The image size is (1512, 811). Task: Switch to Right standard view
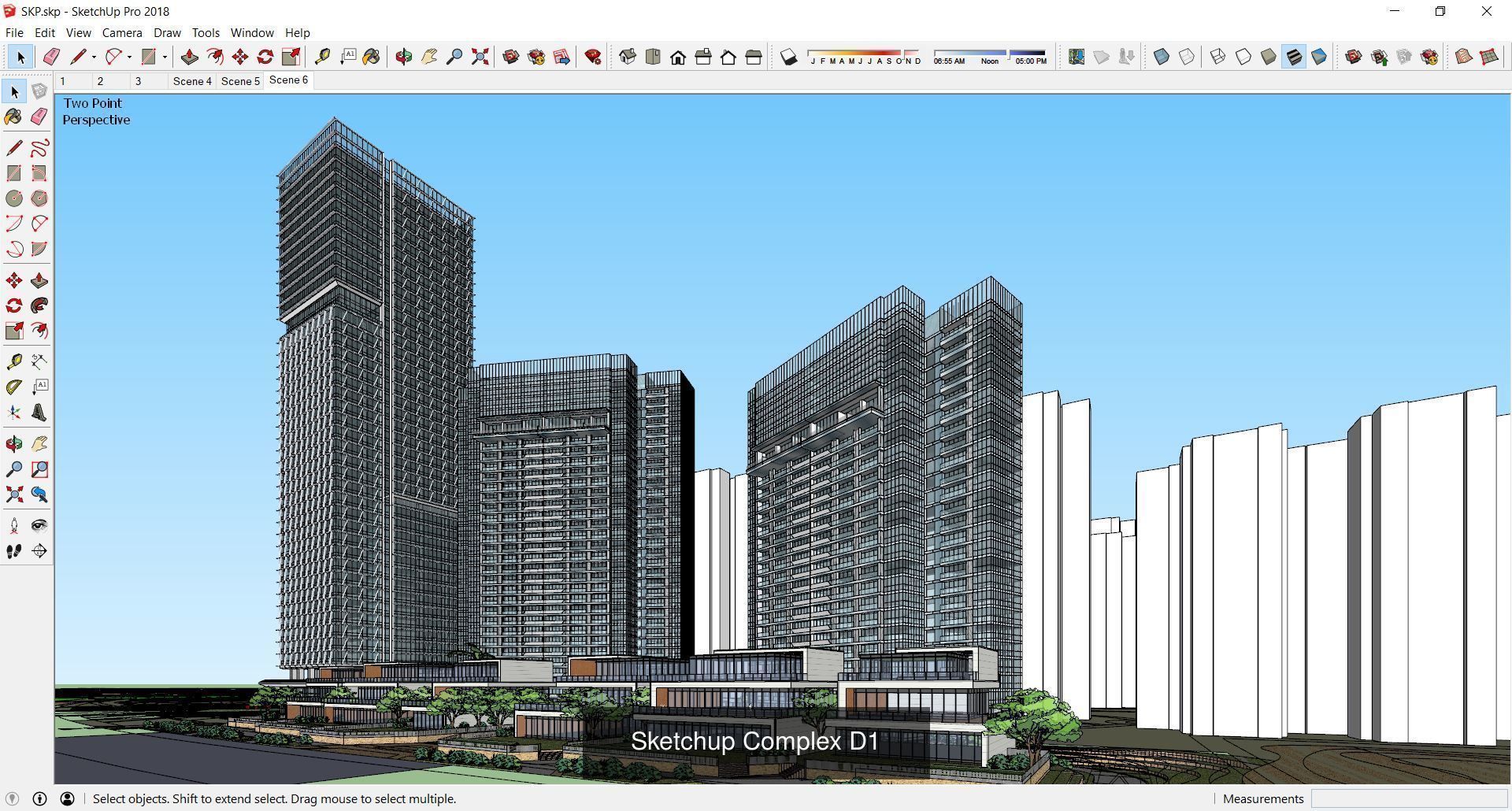[703, 57]
